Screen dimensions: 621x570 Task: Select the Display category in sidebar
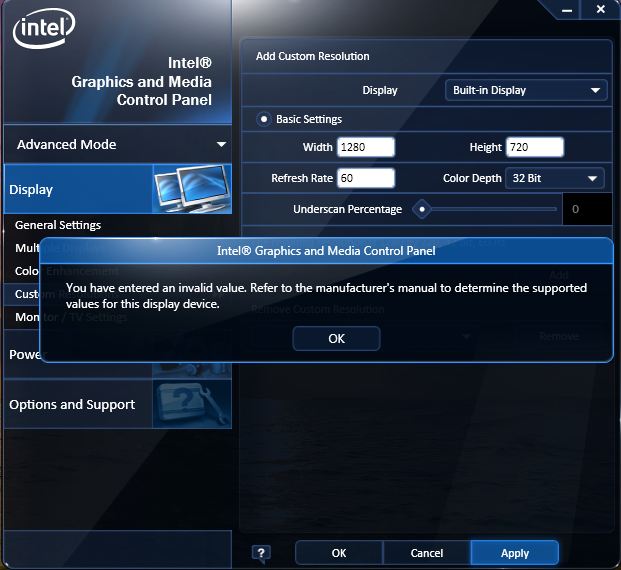(118, 189)
